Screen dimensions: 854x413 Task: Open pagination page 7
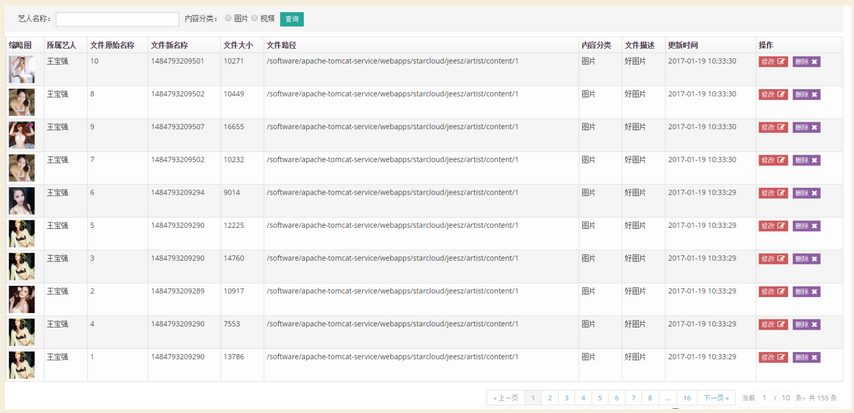633,398
